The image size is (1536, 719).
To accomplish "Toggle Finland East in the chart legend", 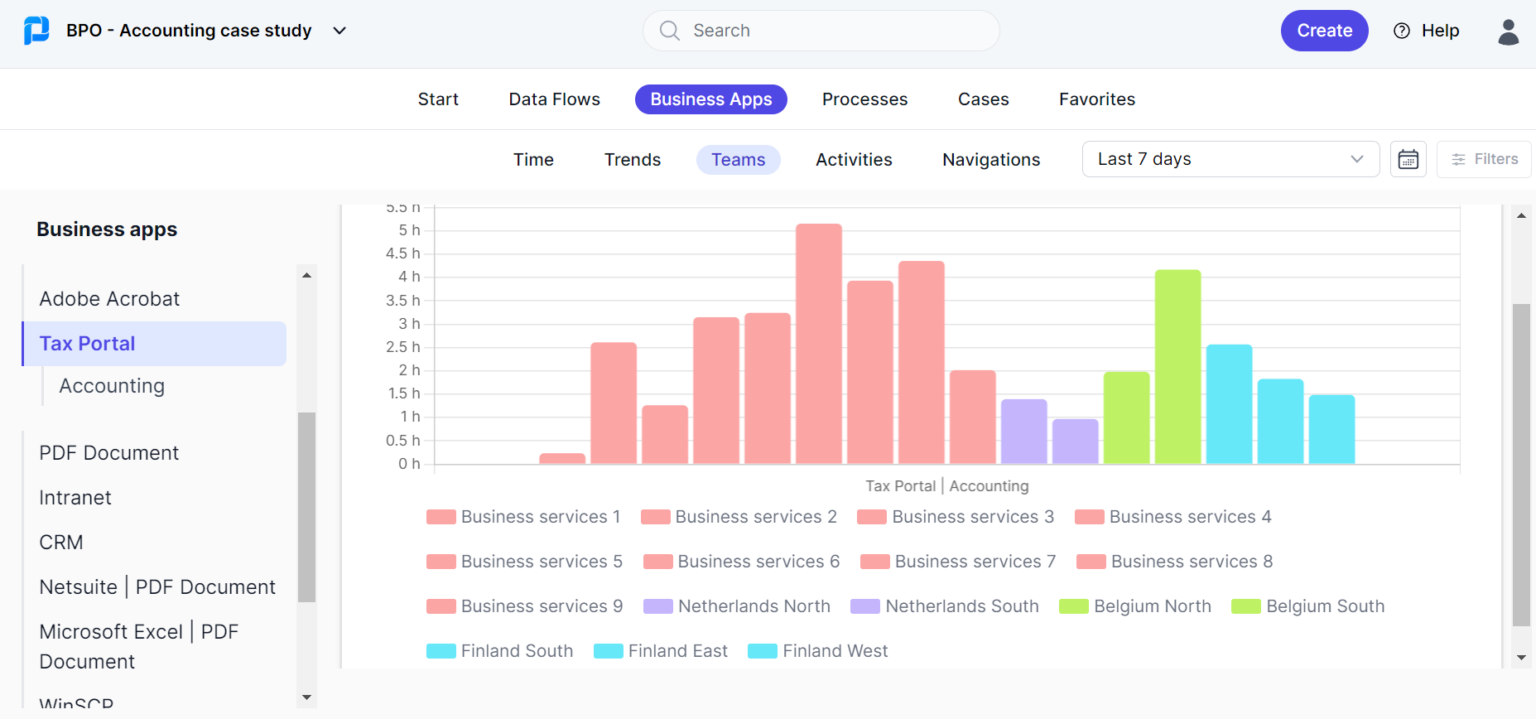I will tap(661, 651).
